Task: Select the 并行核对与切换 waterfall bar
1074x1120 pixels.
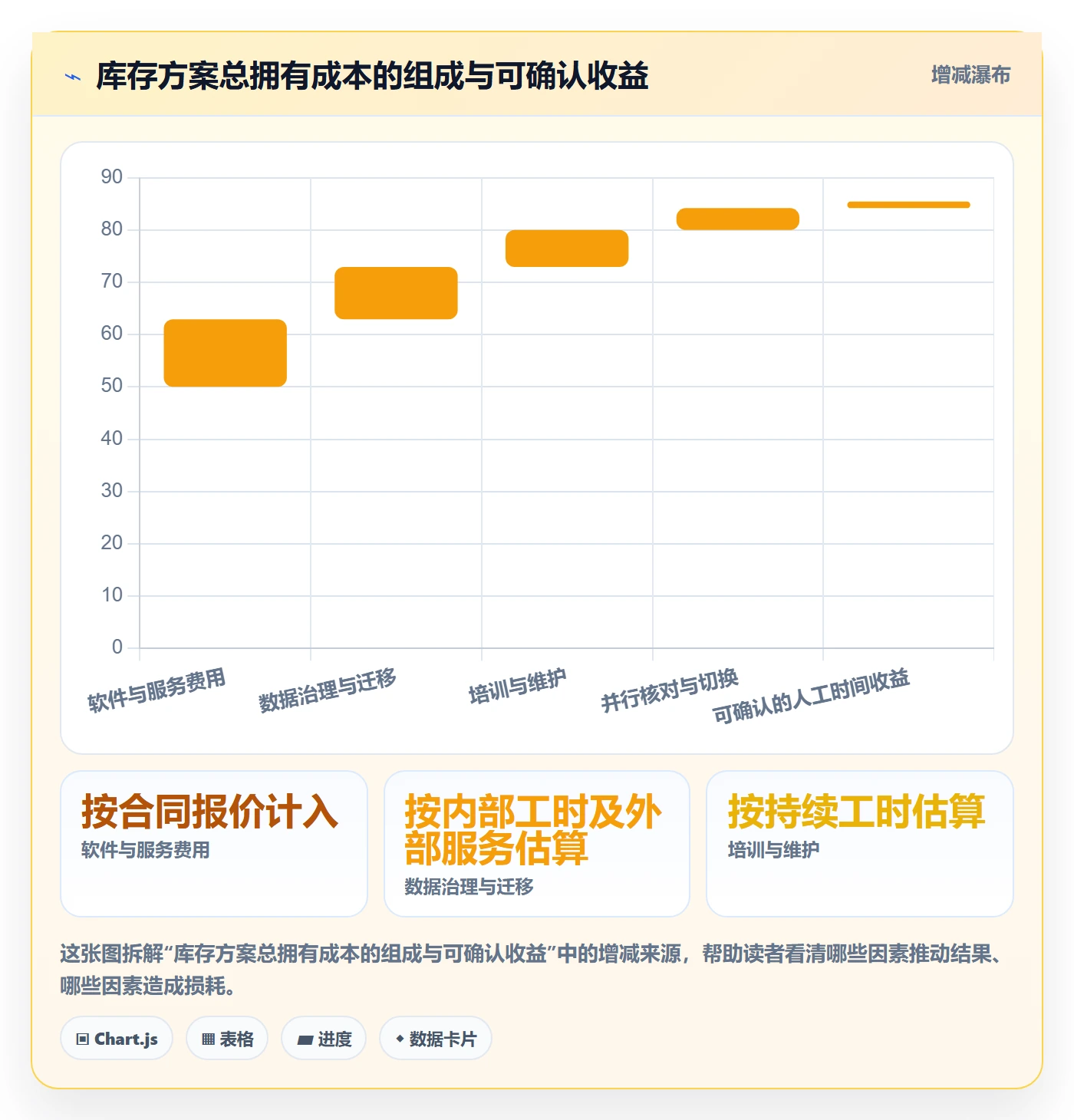Action: (738, 219)
